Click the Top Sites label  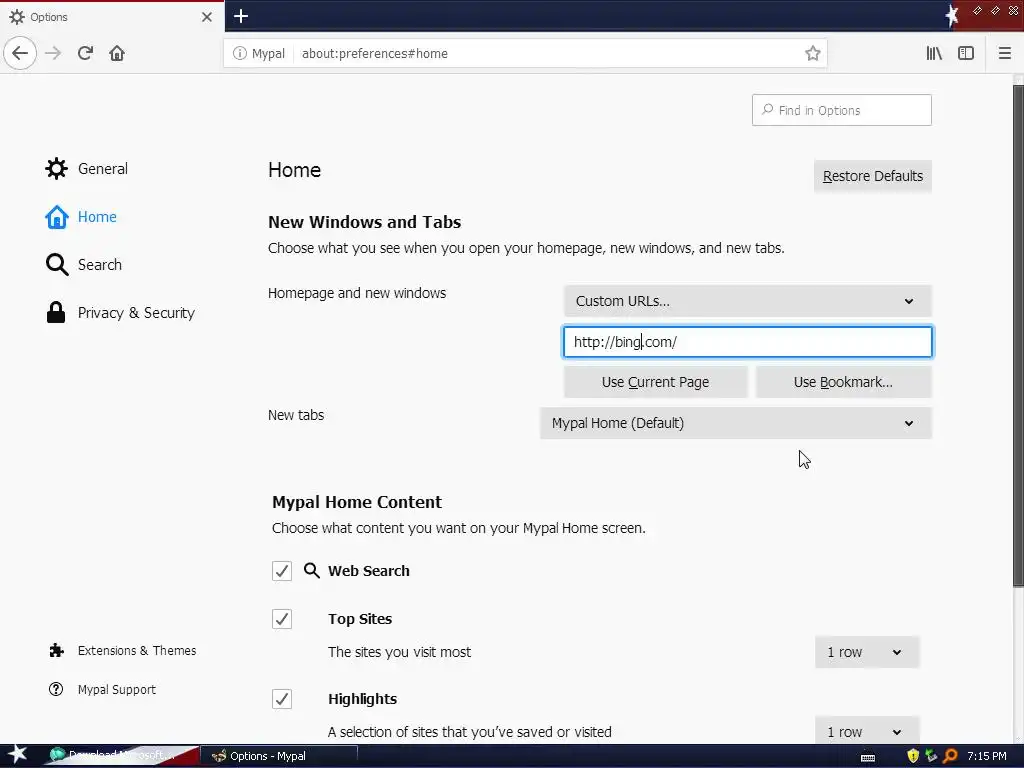tap(360, 619)
